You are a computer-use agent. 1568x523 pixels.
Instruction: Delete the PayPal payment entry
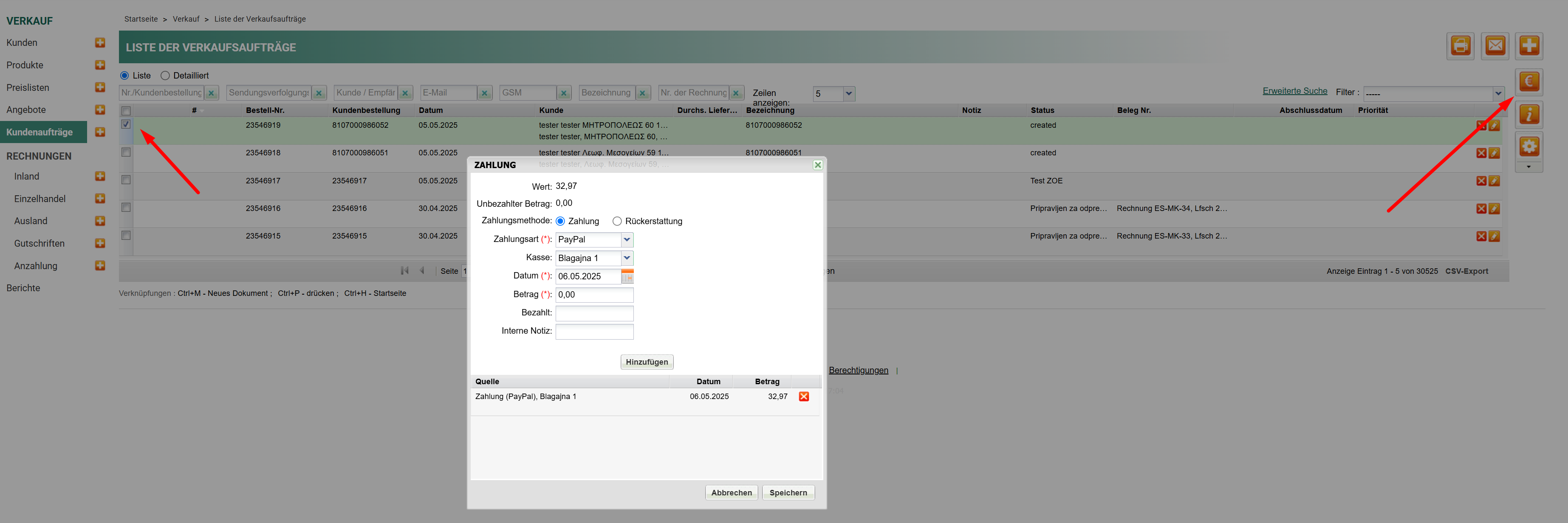tap(803, 396)
